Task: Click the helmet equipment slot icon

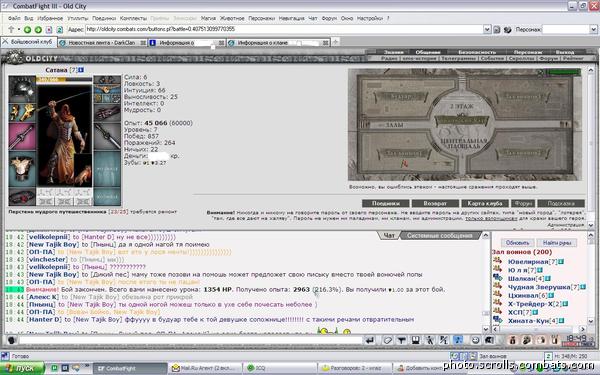Action: pyautogui.click(x=22, y=88)
